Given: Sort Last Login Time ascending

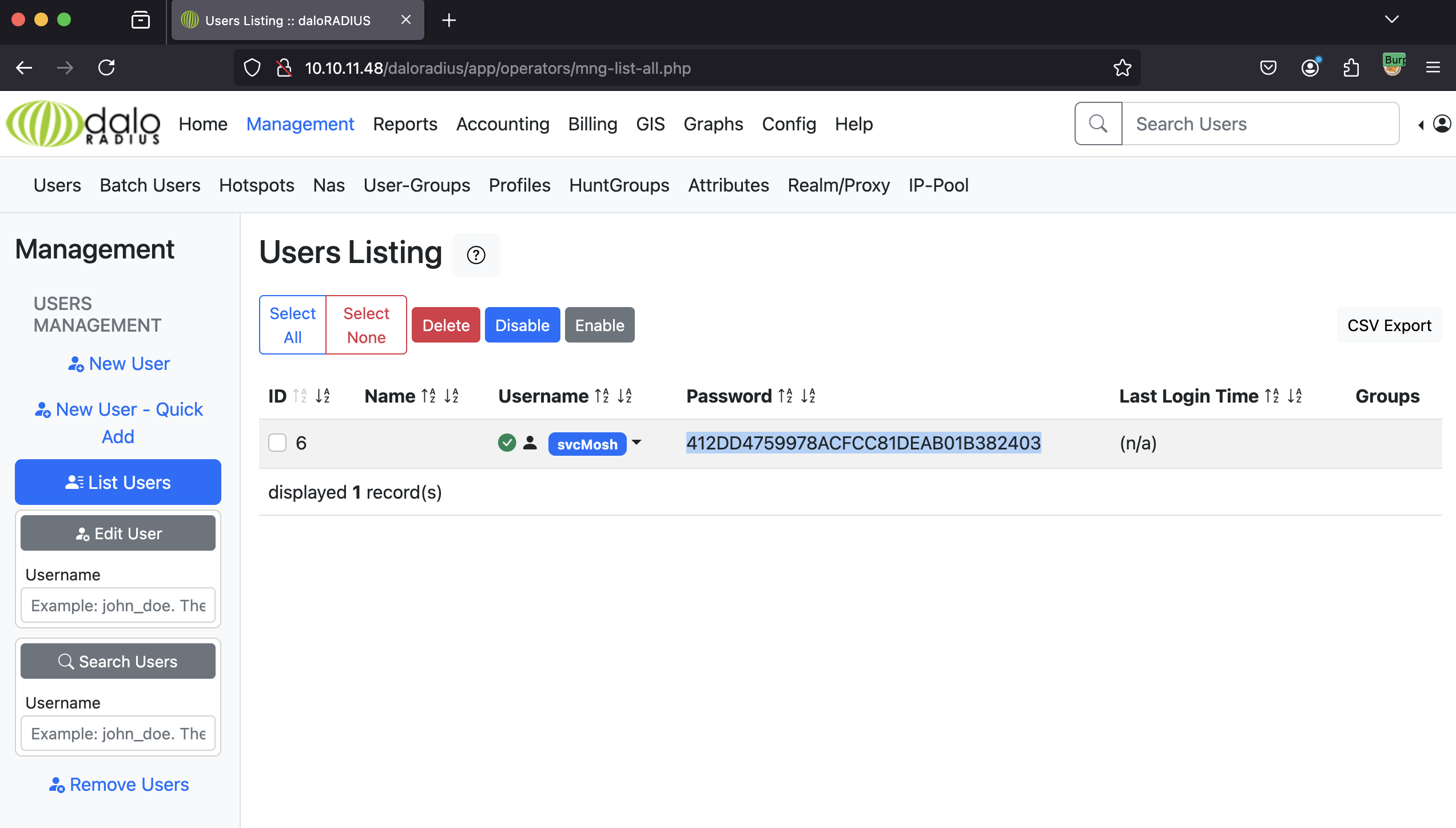Looking at the screenshot, I should click(x=1272, y=396).
